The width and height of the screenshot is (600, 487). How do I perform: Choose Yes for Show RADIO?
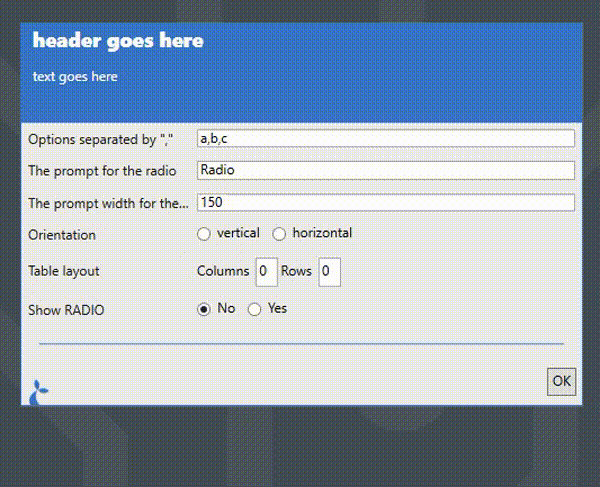coord(254,309)
